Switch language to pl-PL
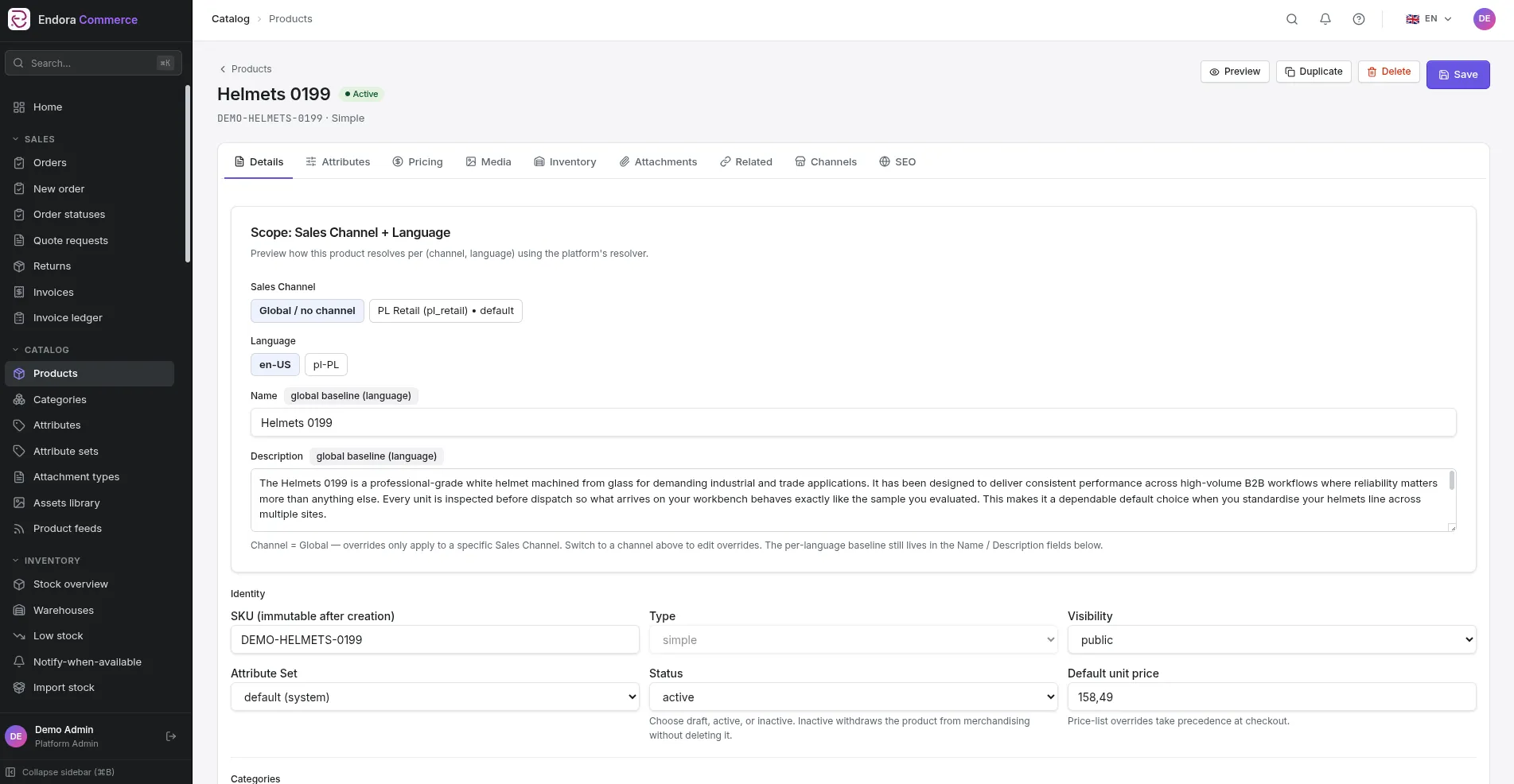The image size is (1514, 784). pos(326,365)
